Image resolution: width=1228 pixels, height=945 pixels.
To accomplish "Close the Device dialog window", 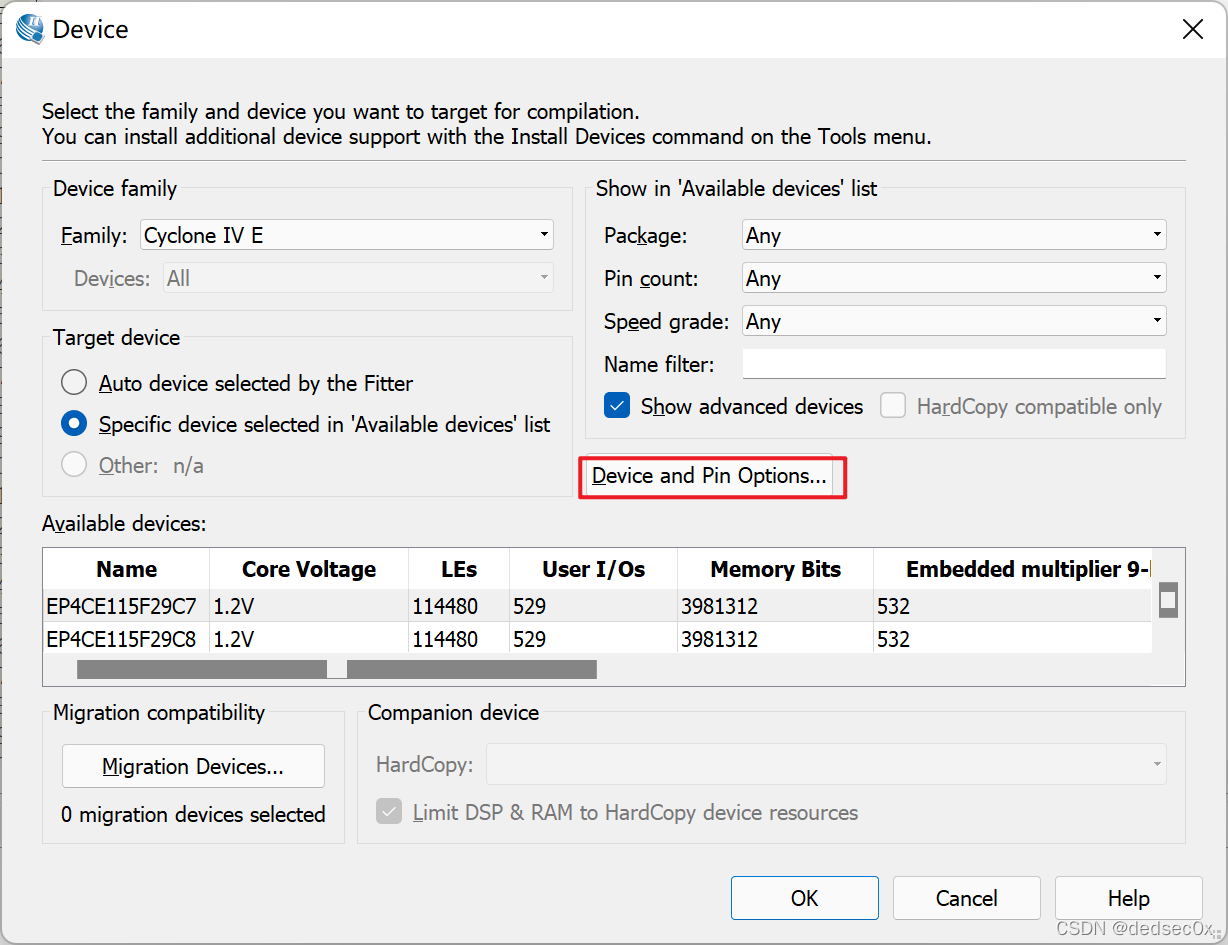I will click(x=1192, y=29).
